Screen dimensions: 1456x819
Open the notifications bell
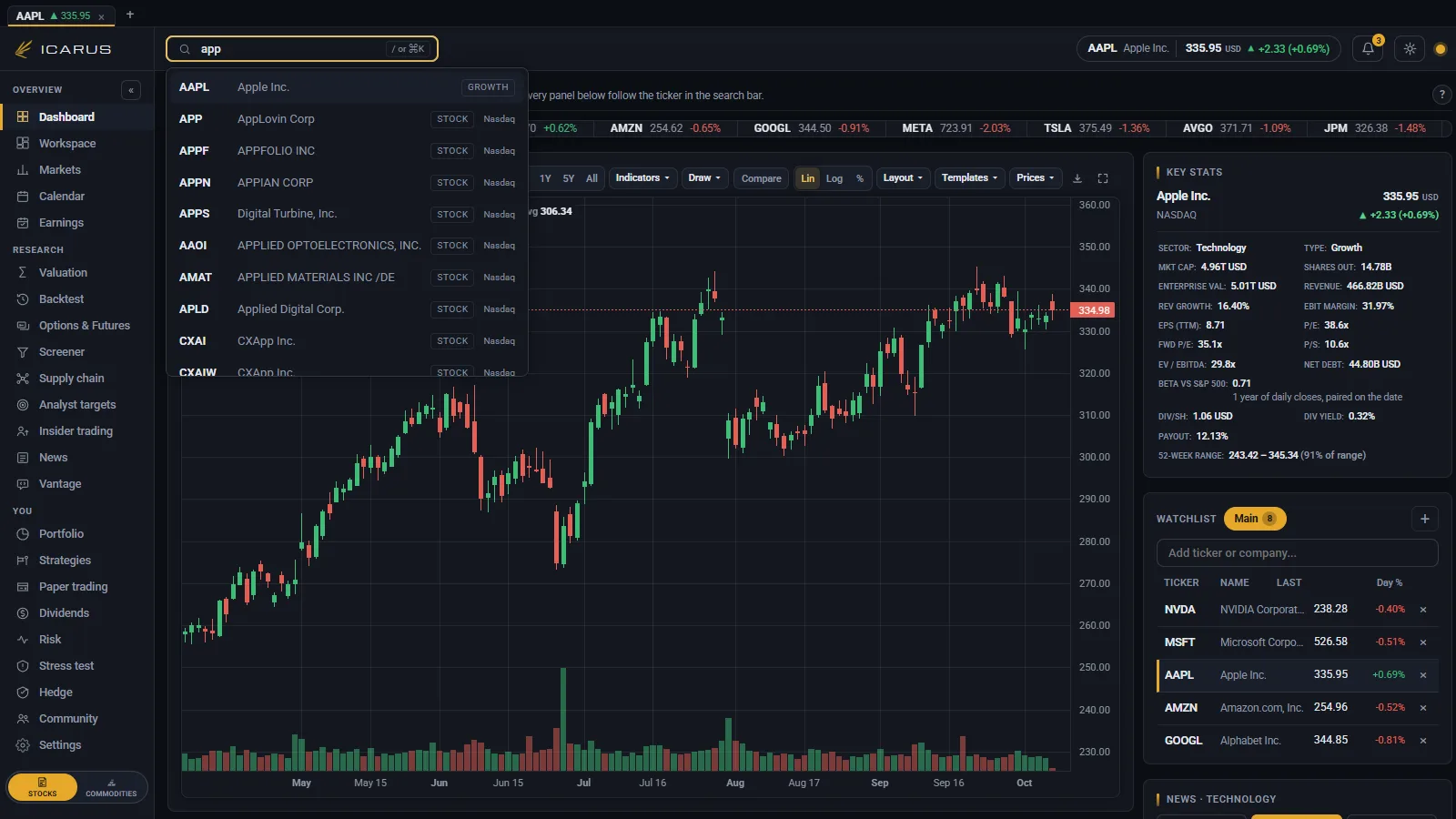(1368, 49)
